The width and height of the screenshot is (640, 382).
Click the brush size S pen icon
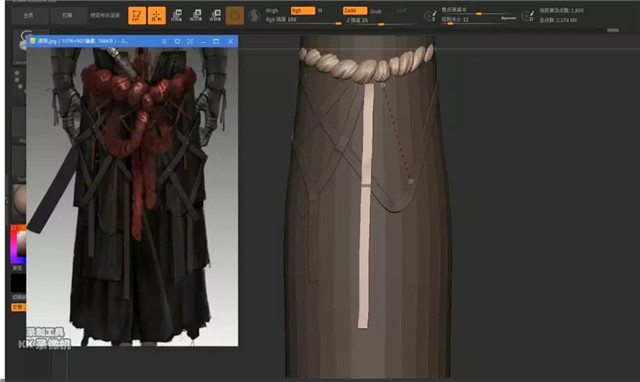pyautogui.click(x=430, y=16)
